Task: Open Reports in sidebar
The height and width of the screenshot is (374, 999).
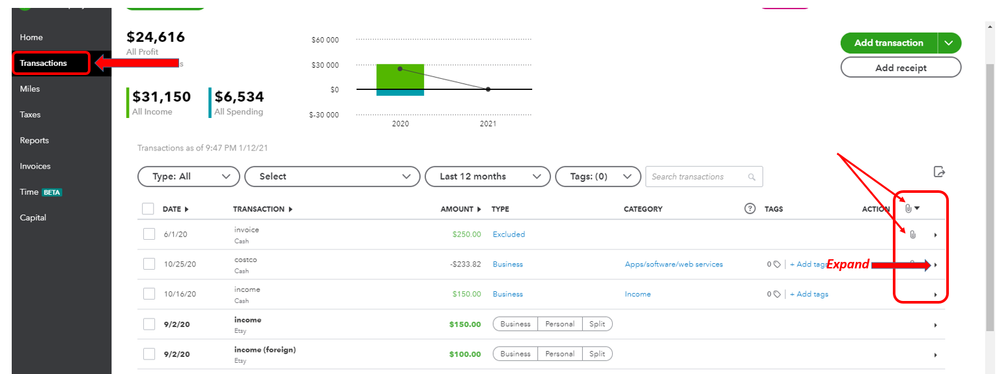Action: (34, 140)
